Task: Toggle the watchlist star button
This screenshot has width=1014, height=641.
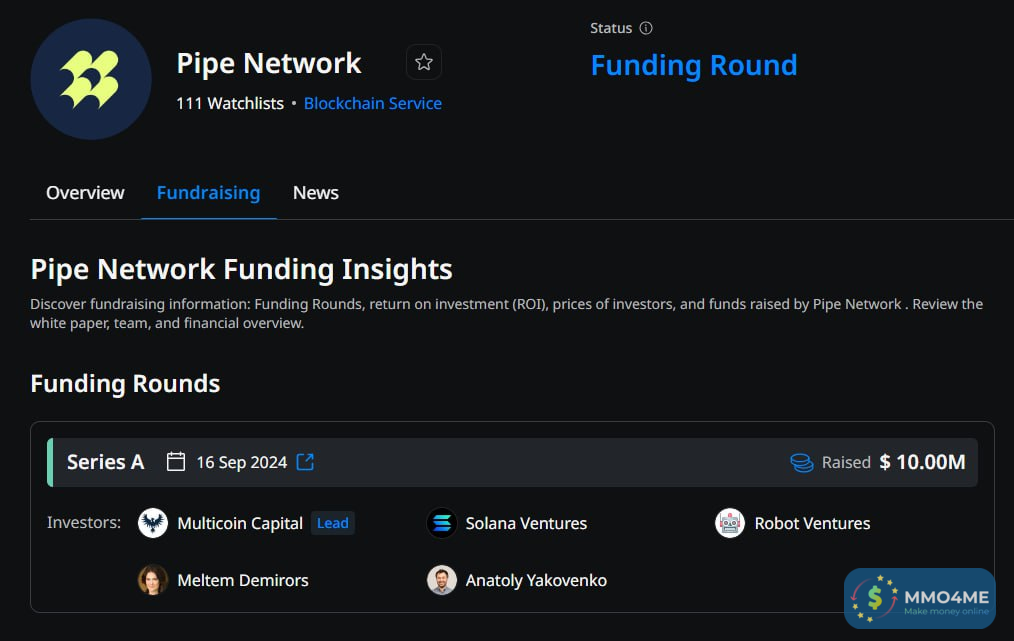Action: coord(424,63)
